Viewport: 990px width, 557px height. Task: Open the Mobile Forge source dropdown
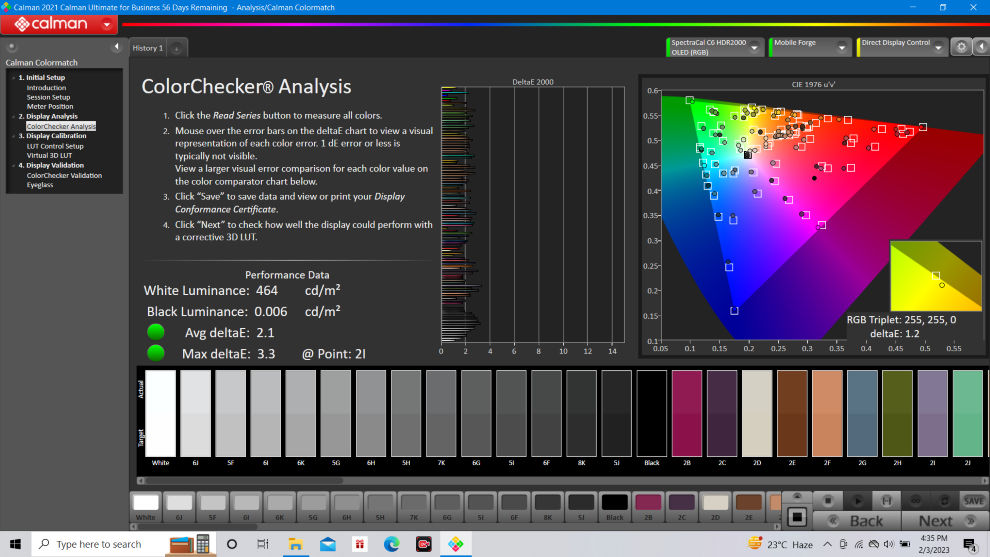pyautogui.click(x=842, y=47)
